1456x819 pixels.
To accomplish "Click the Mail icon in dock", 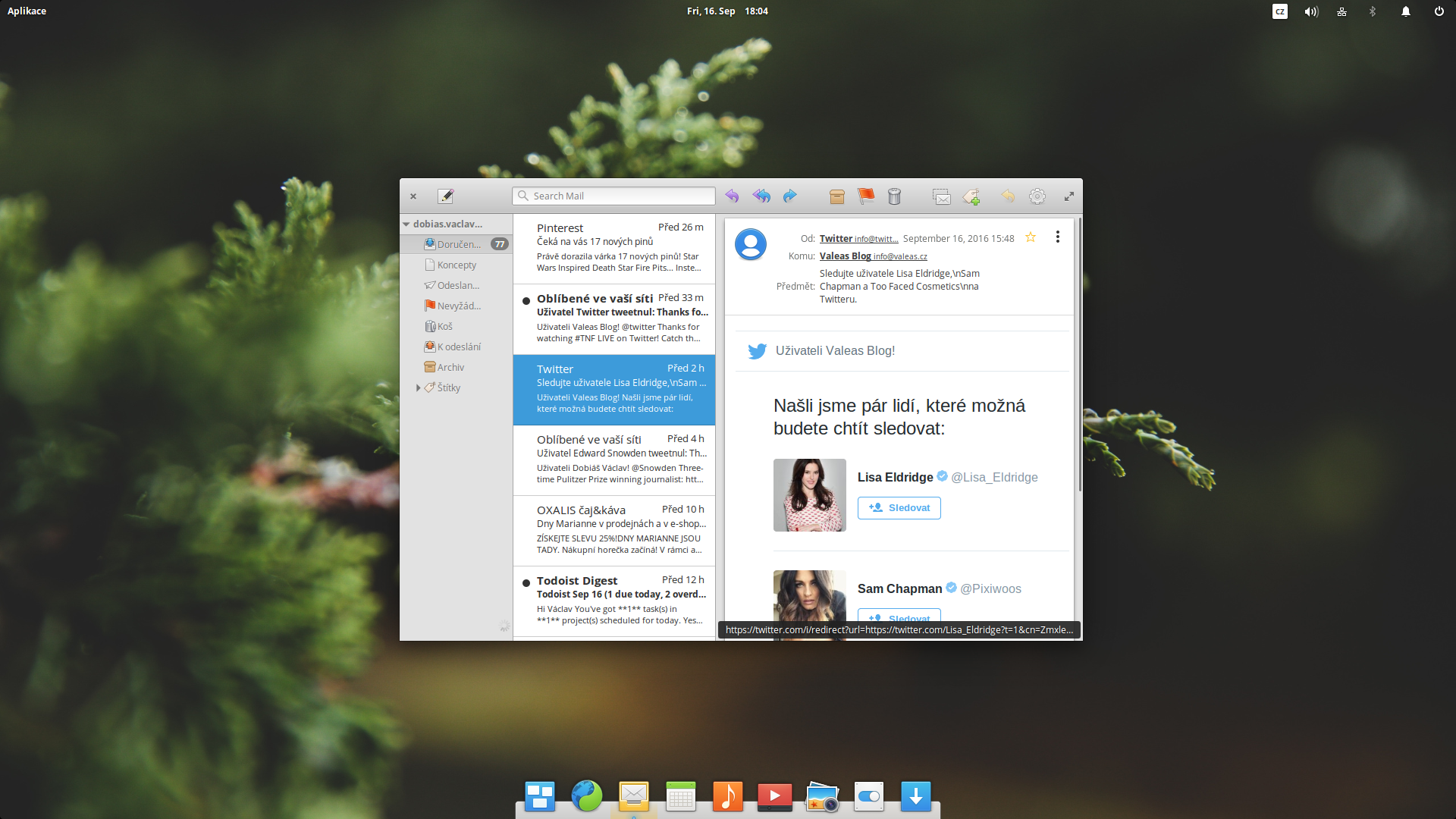I will click(x=634, y=796).
